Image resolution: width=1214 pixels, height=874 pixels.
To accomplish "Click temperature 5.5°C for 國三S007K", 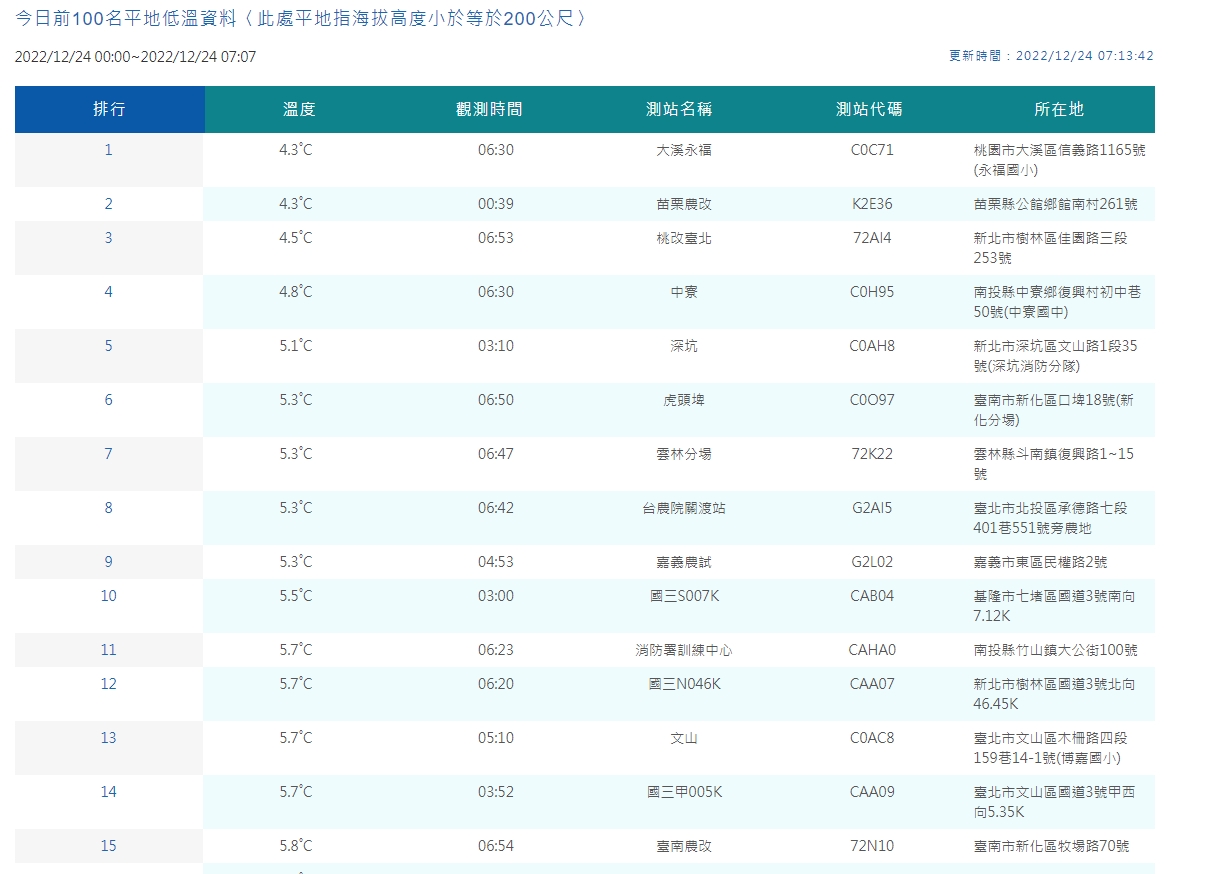I will [296, 596].
